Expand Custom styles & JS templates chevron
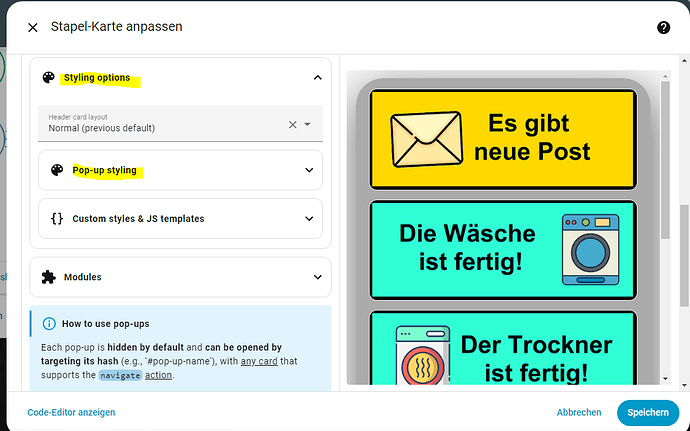The height and width of the screenshot is (431, 690). point(309,218)
